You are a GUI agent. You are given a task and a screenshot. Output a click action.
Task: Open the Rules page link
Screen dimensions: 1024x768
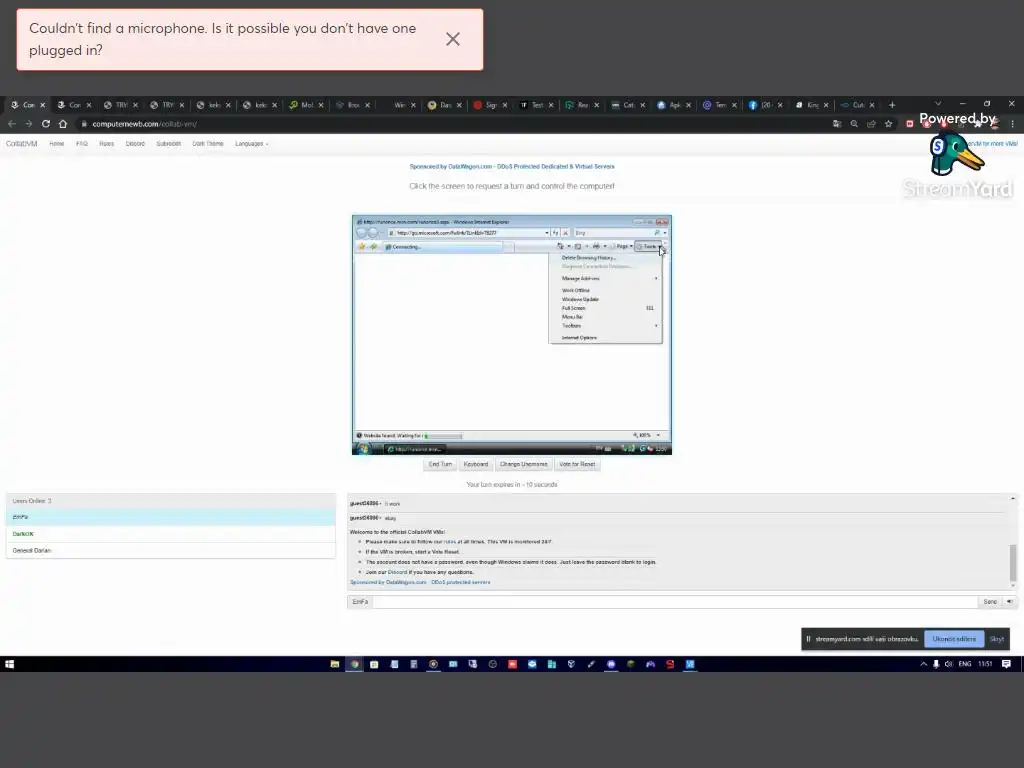point(106,144)
